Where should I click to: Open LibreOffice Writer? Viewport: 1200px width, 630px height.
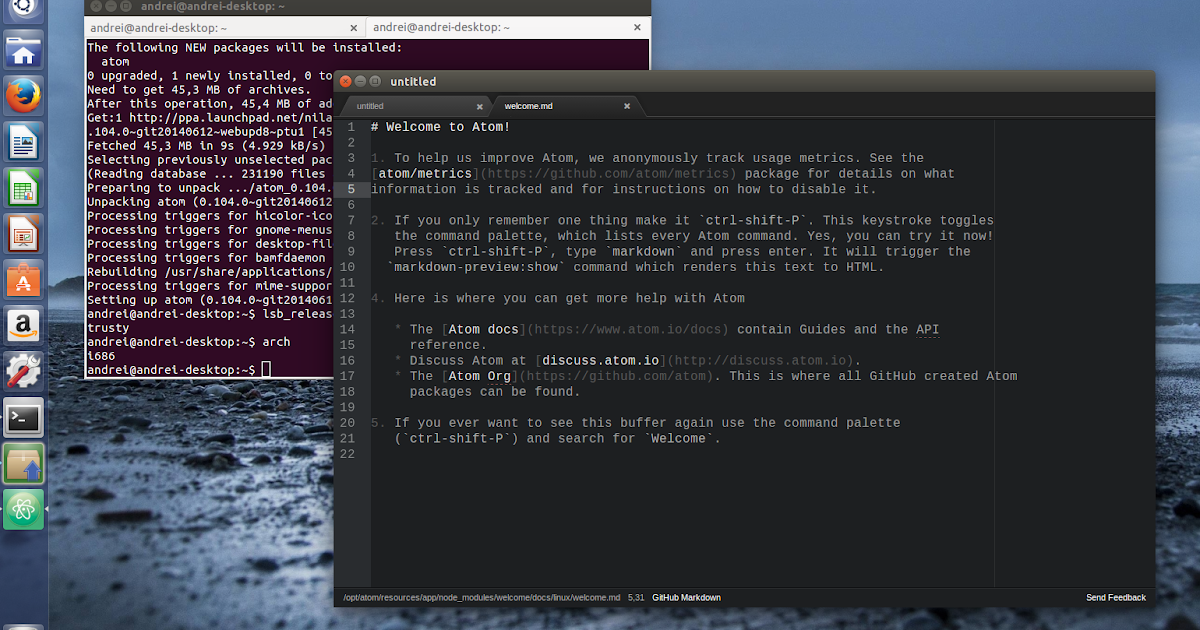(22, 141)
